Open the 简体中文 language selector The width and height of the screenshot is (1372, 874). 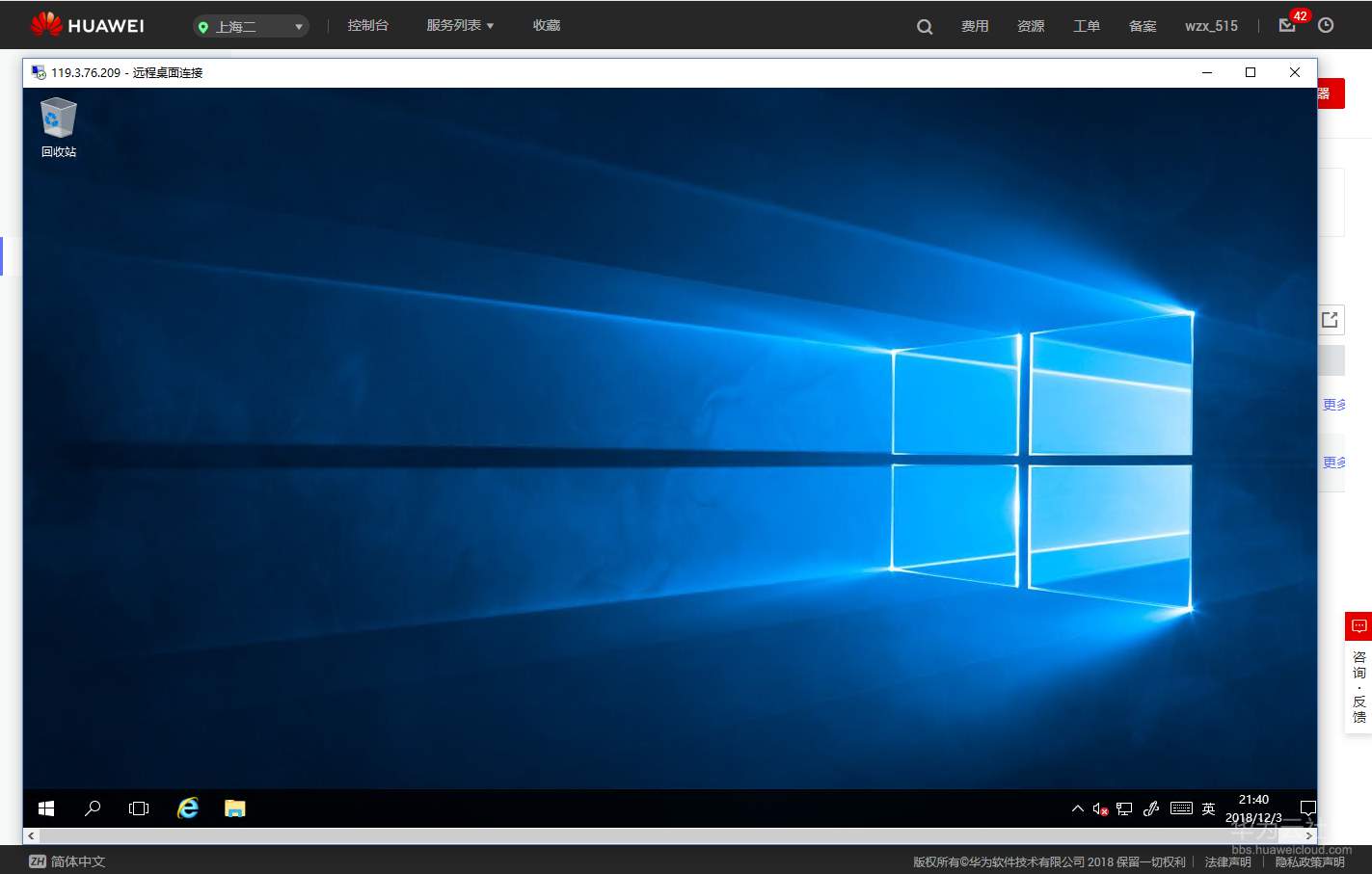click(x=67, y=861)
